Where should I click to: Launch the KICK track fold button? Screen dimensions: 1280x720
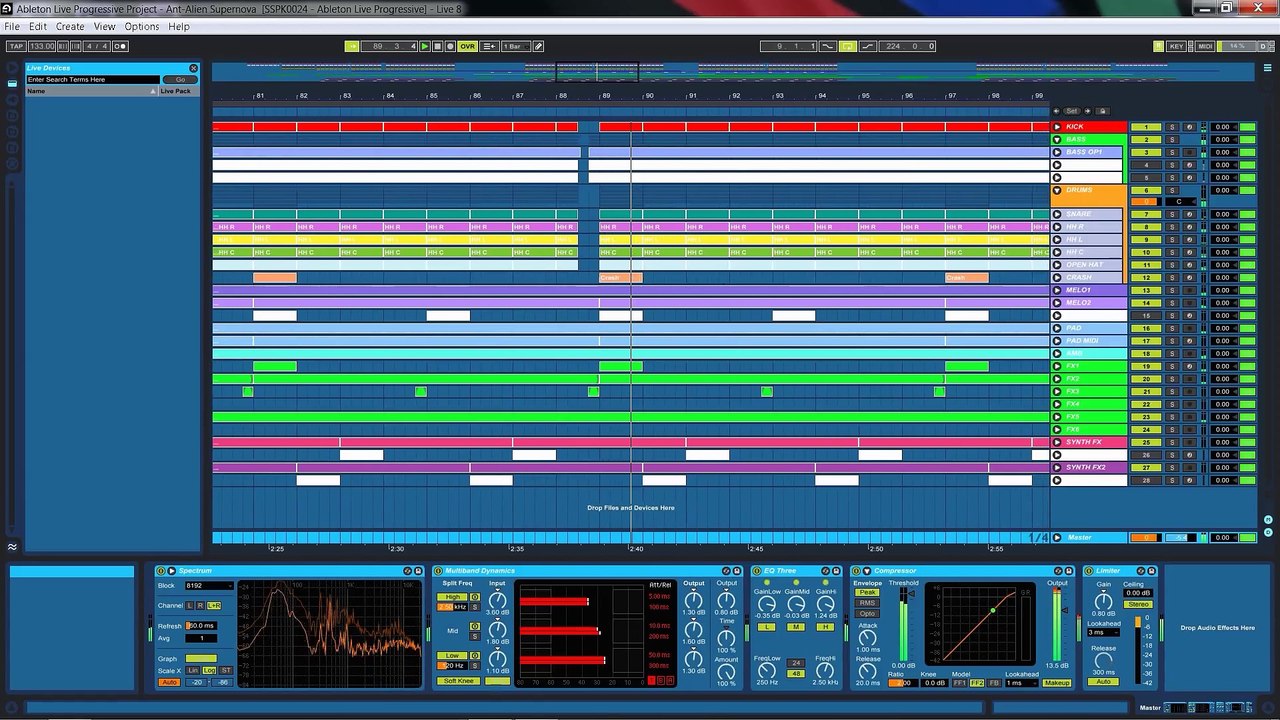1057,127
